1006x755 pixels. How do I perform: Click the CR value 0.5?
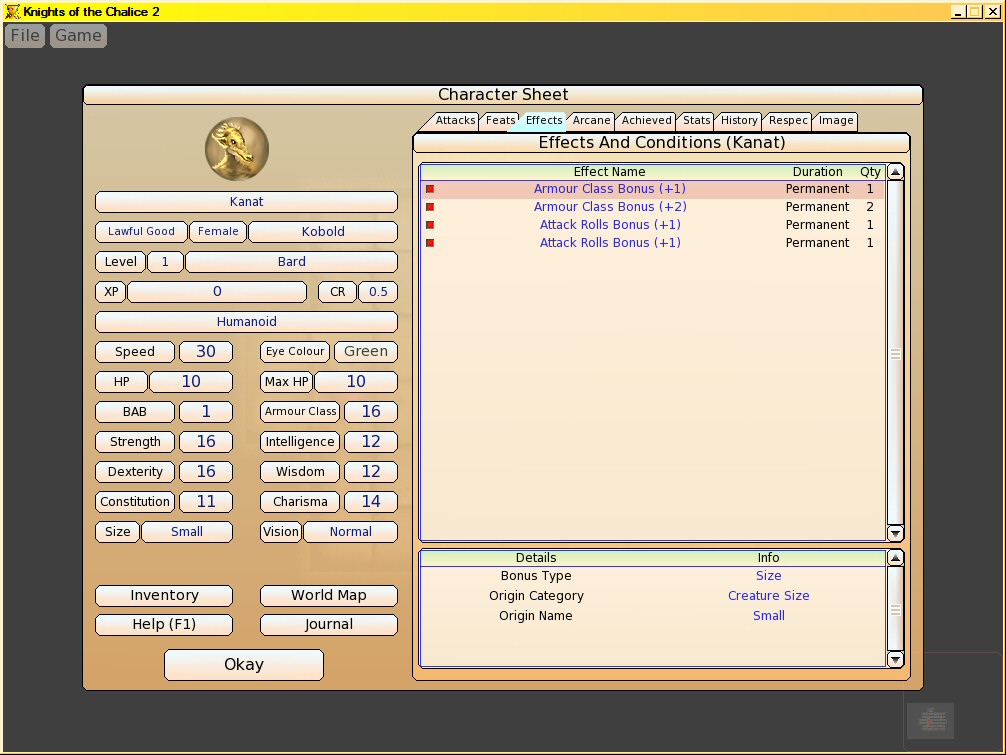[378, 292]
